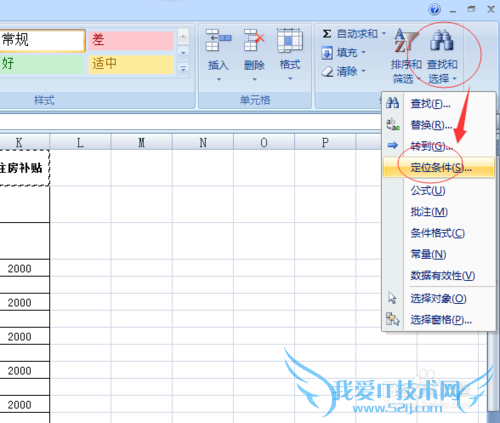Screen dimensions: 500x423
Task: Select column K header
Action: click(25, 142)
